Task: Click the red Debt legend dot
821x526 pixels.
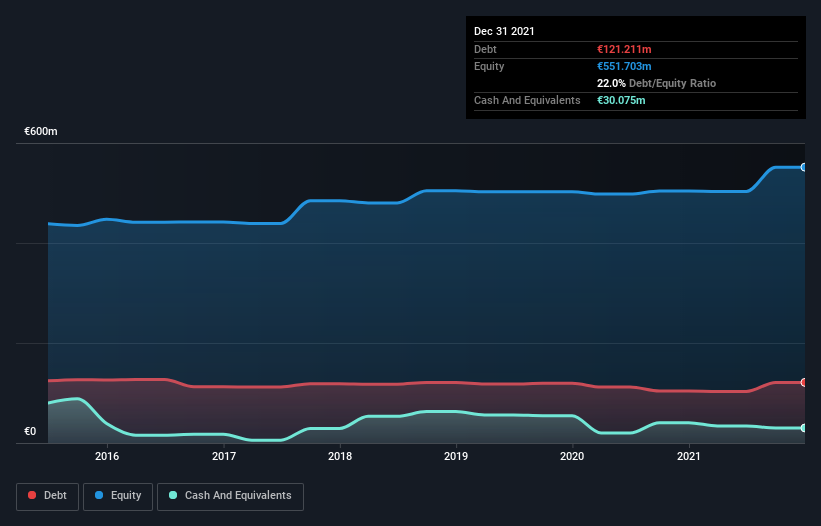Action: (32, 495)
